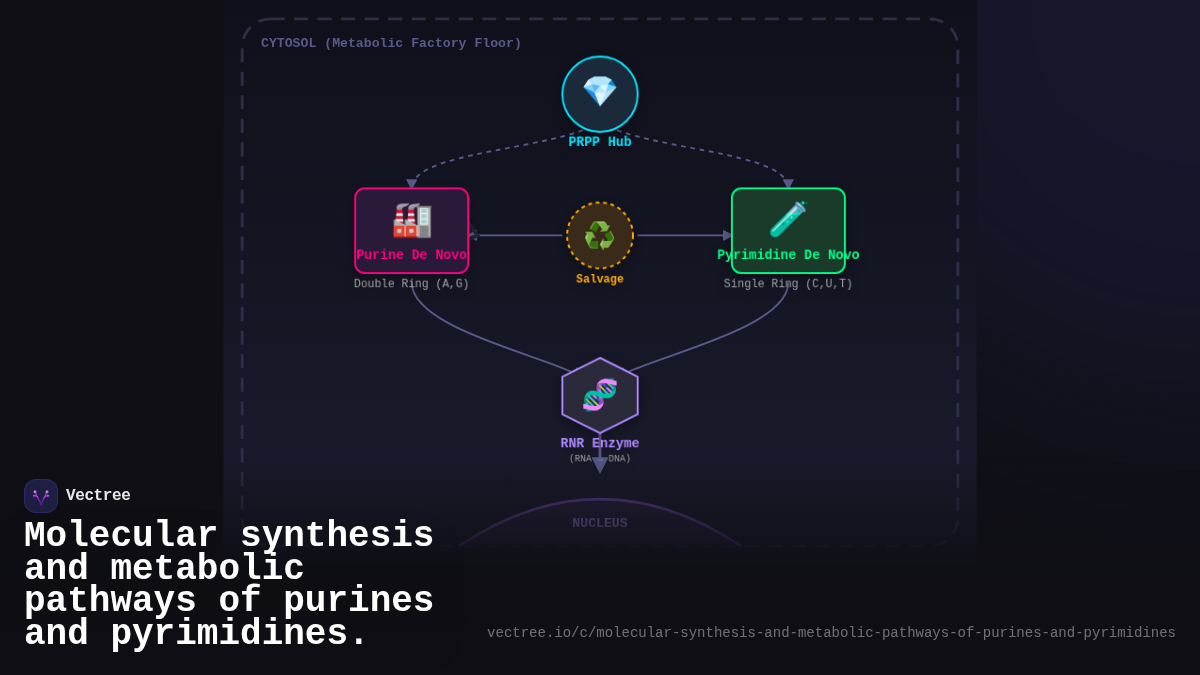Select the NUCLEUS section label

[x=599, y=522]
